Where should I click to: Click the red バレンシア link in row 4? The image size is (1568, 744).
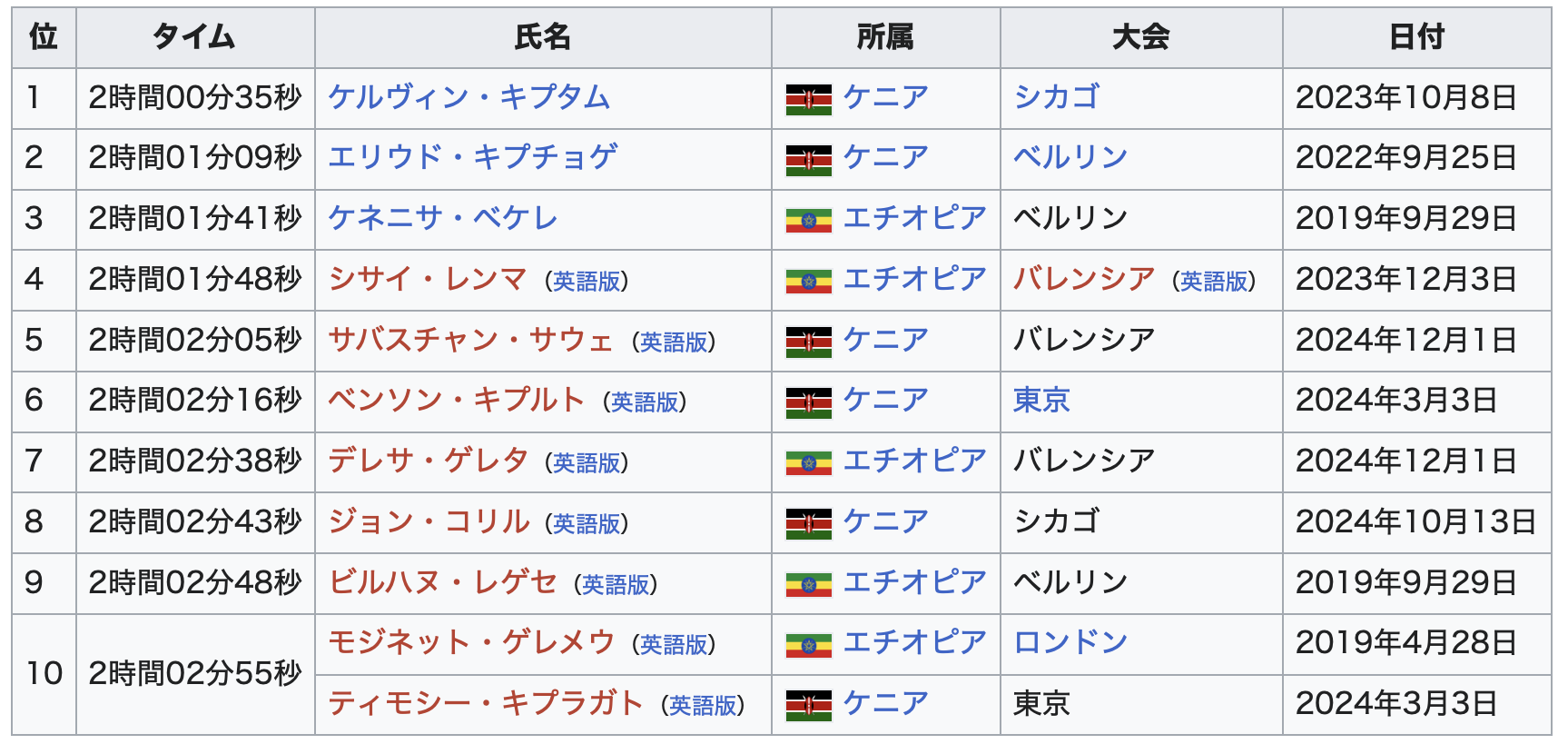[1084, 279]
